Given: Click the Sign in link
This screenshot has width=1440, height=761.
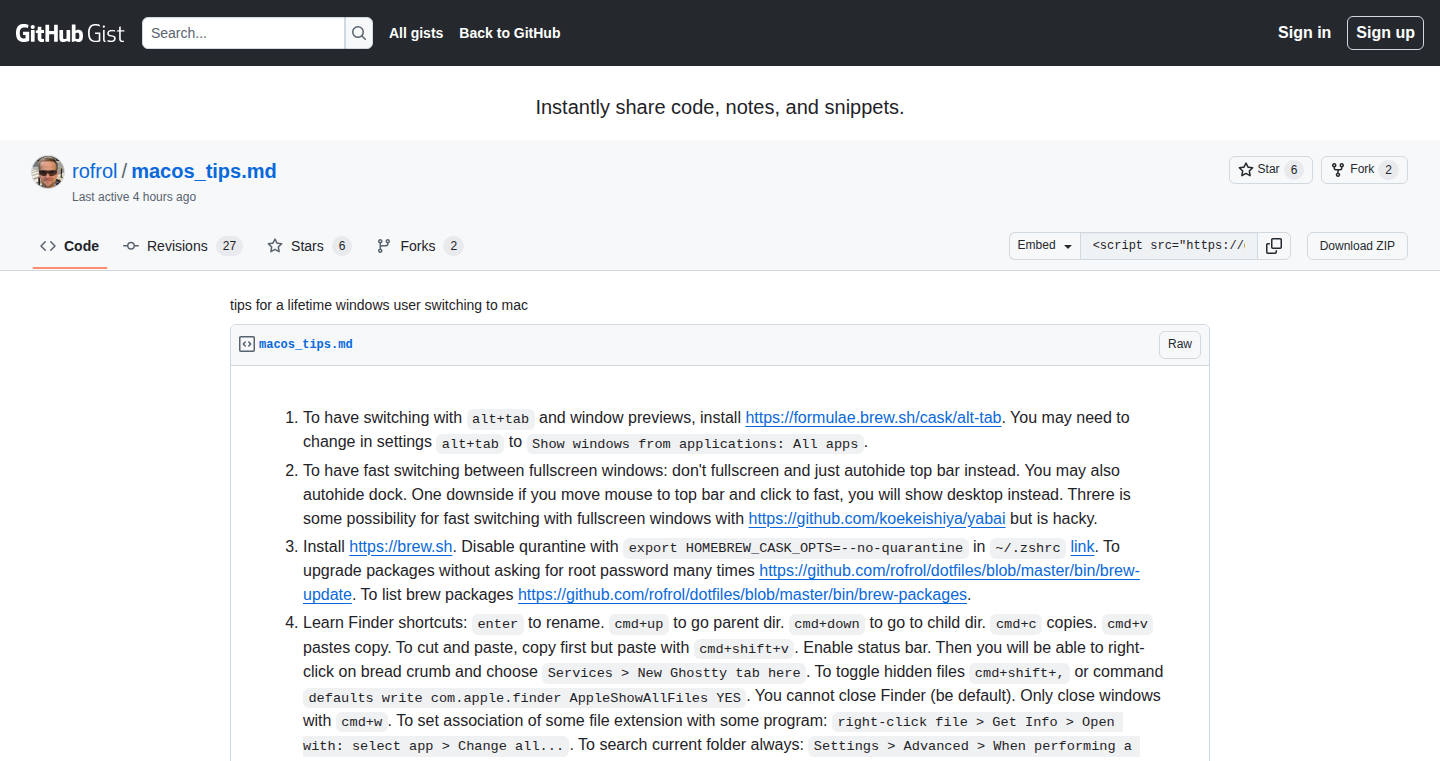Looking at the screenshot, I should (1304, 33).
